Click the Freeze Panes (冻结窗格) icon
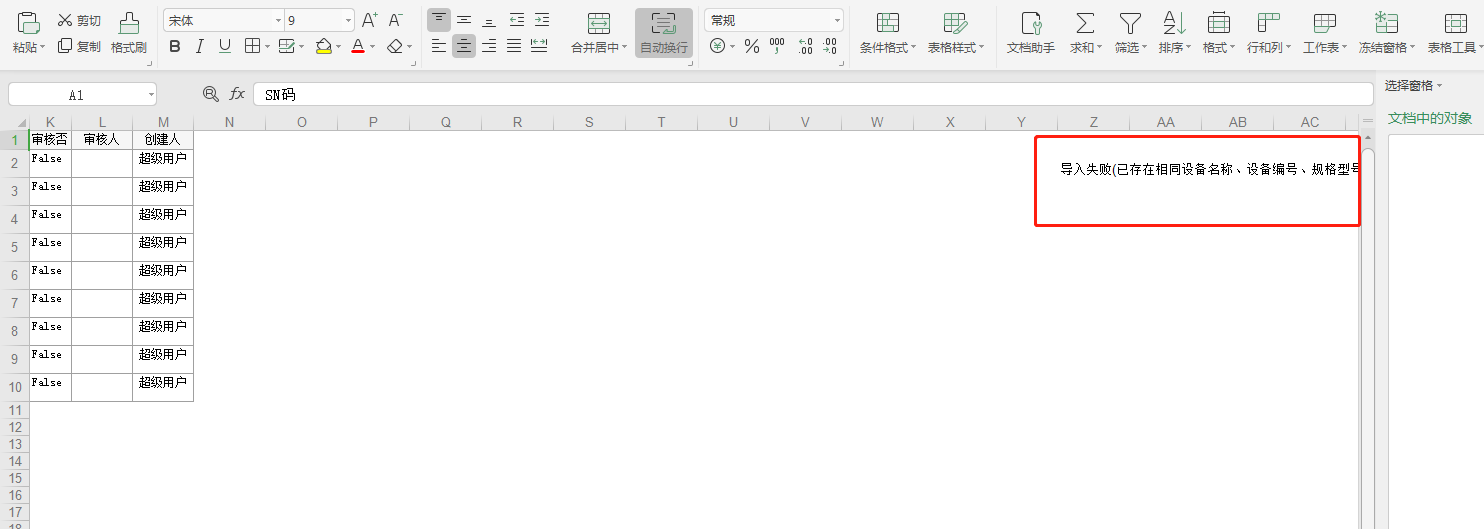The width and height of the screenshot is (1484, 529). (x=1386, y=23)
